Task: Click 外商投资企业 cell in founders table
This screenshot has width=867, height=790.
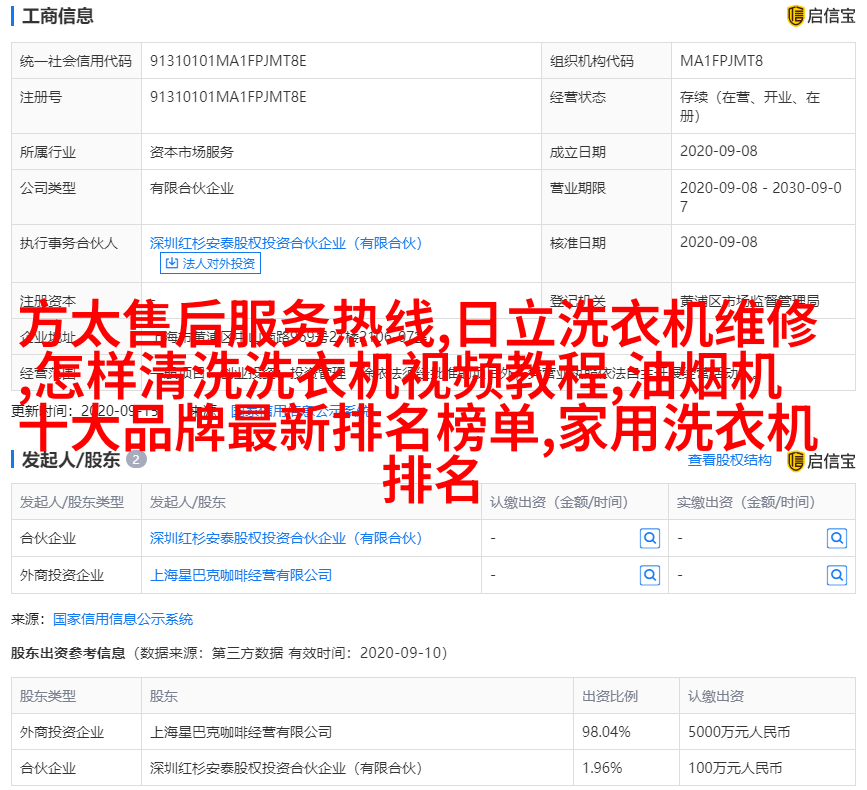Action: point(62,575)
